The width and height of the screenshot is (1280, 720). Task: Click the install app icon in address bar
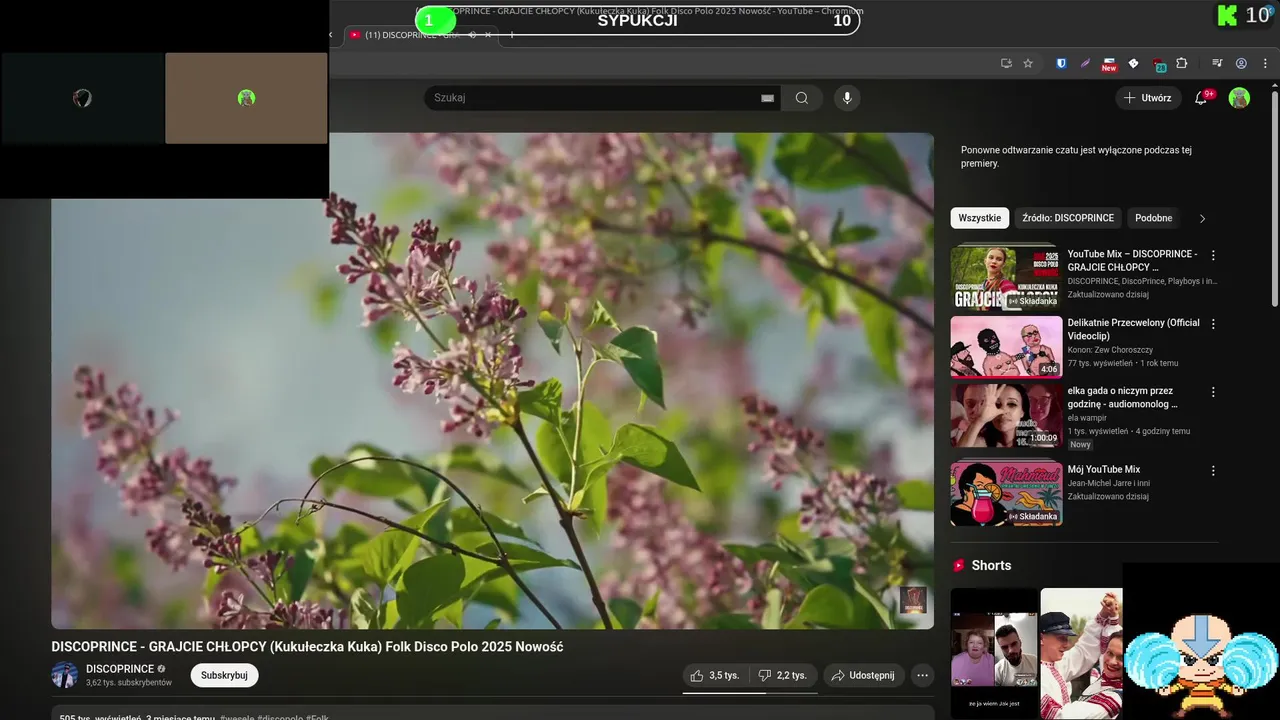pos(1006,63)
